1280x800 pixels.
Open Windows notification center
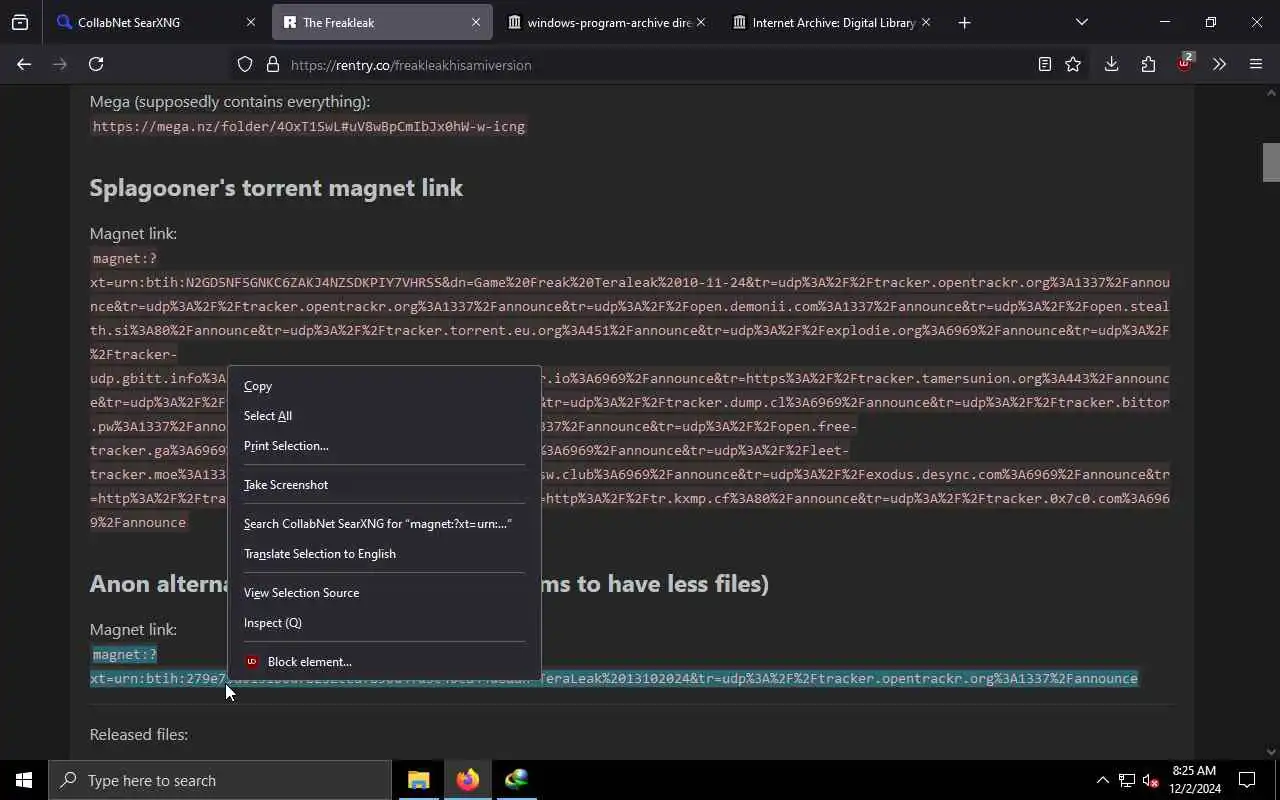coord(1247,780)
